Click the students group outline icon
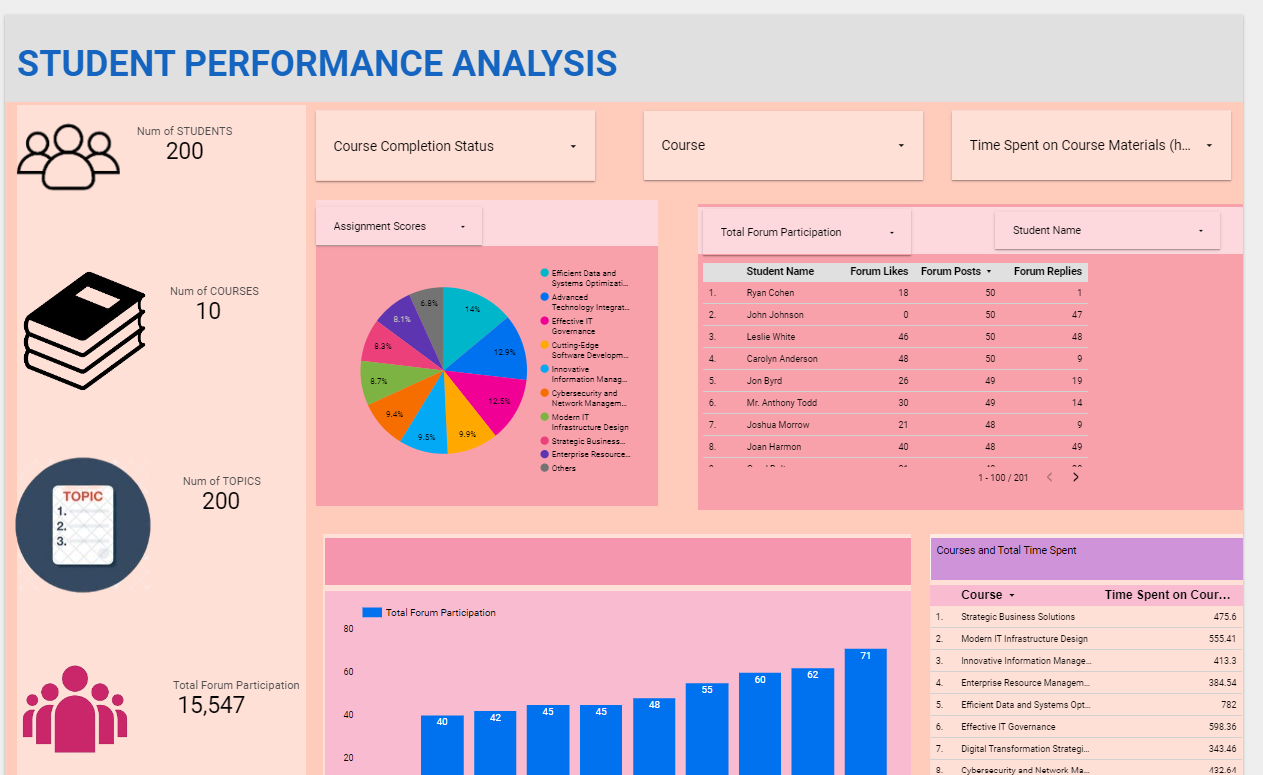The width and height of the screenshot is (1263, 775). (x=69, y=157)
